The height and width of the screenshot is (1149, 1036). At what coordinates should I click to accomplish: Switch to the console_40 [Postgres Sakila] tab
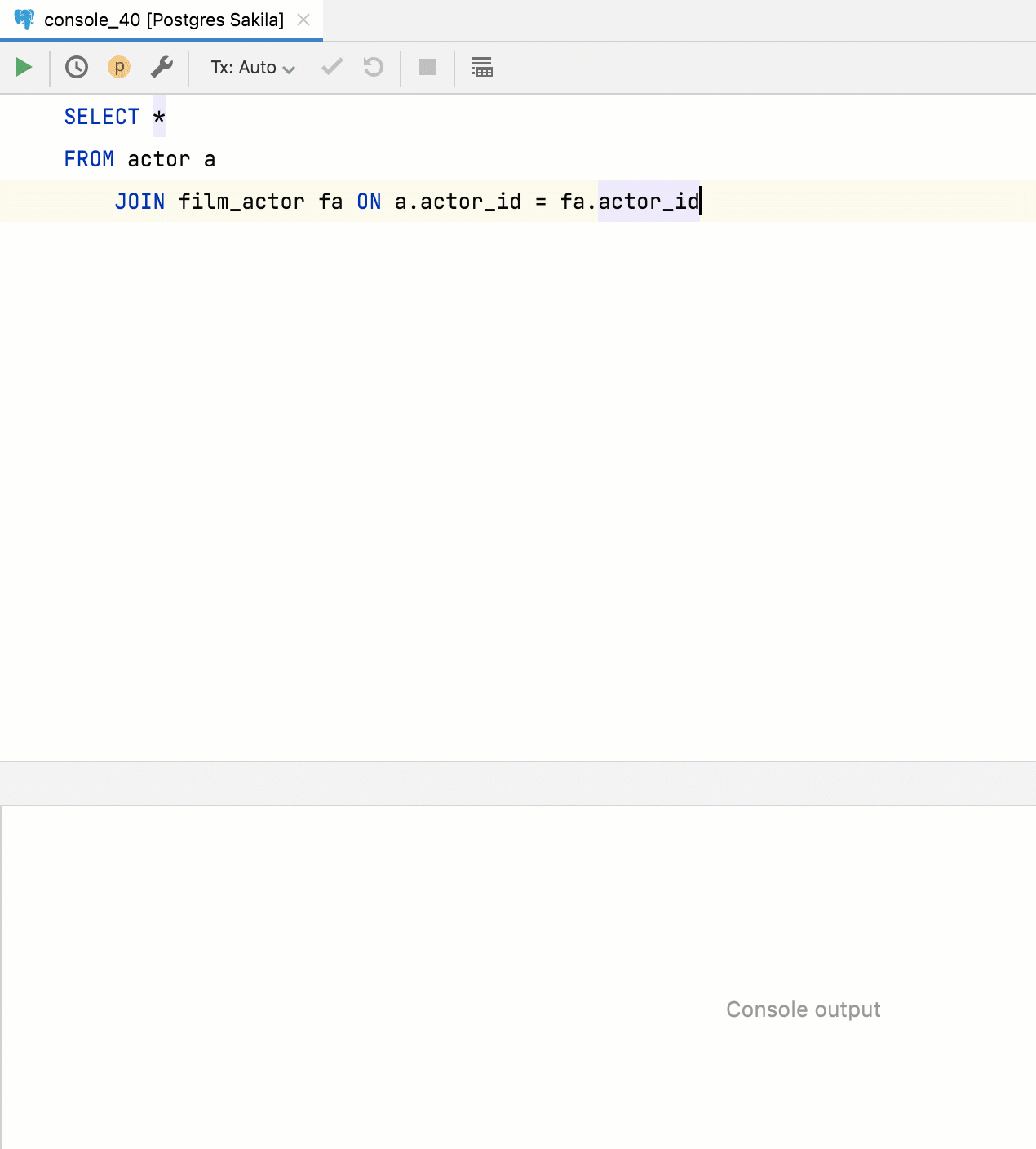pyautogui.click(x=163, y=20)
